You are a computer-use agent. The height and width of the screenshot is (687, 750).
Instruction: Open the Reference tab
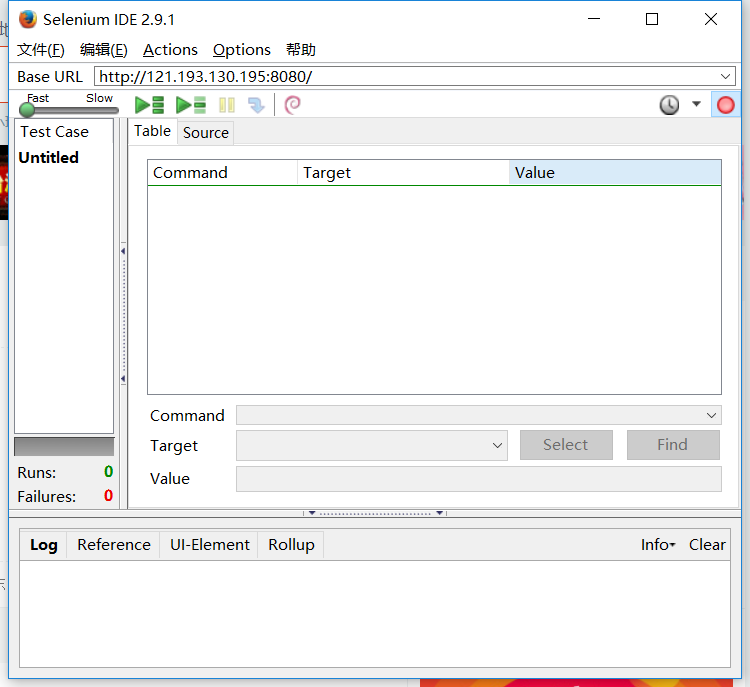[114, 545]
